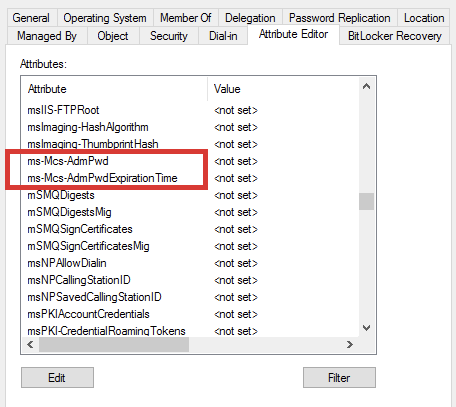
Task: Click the horizontal scrollbar right arrow
Action: 350,344
